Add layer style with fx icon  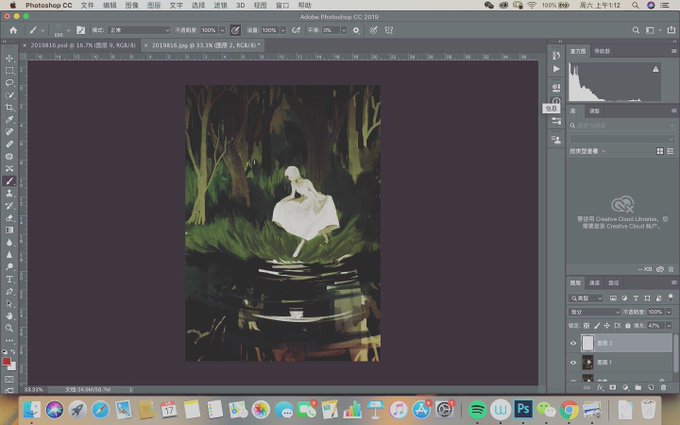click(601, 387)
